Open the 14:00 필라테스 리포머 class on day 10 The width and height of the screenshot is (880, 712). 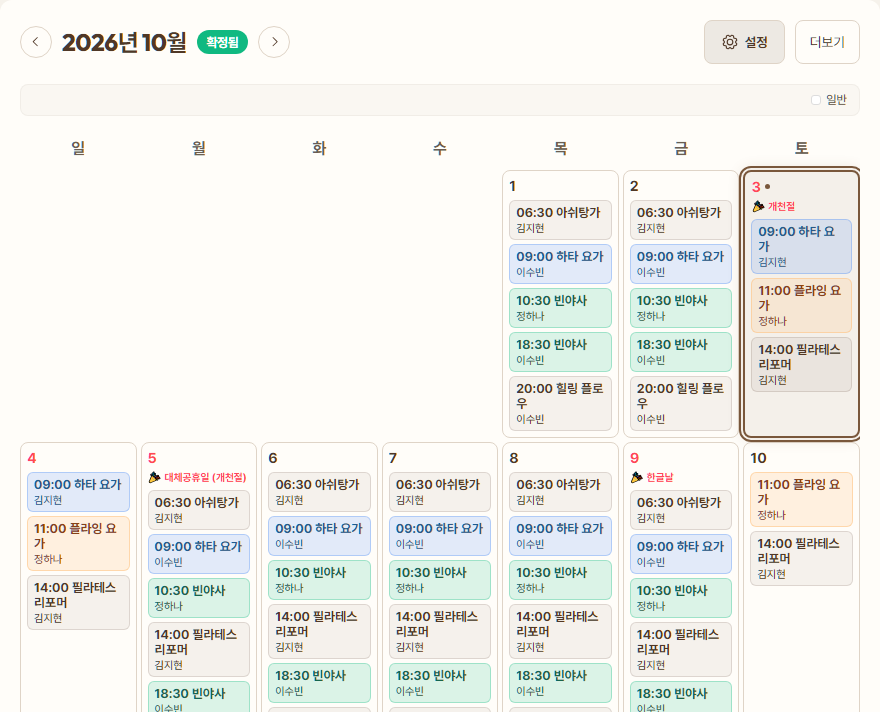tap(801, 559)
